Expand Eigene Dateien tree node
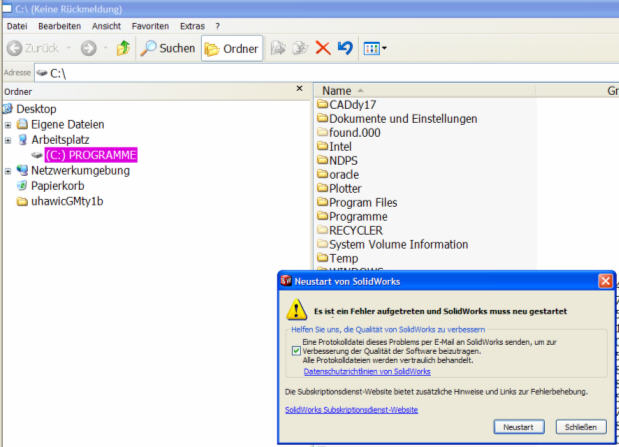Screen dimensions: 619x447 [8, 125]
